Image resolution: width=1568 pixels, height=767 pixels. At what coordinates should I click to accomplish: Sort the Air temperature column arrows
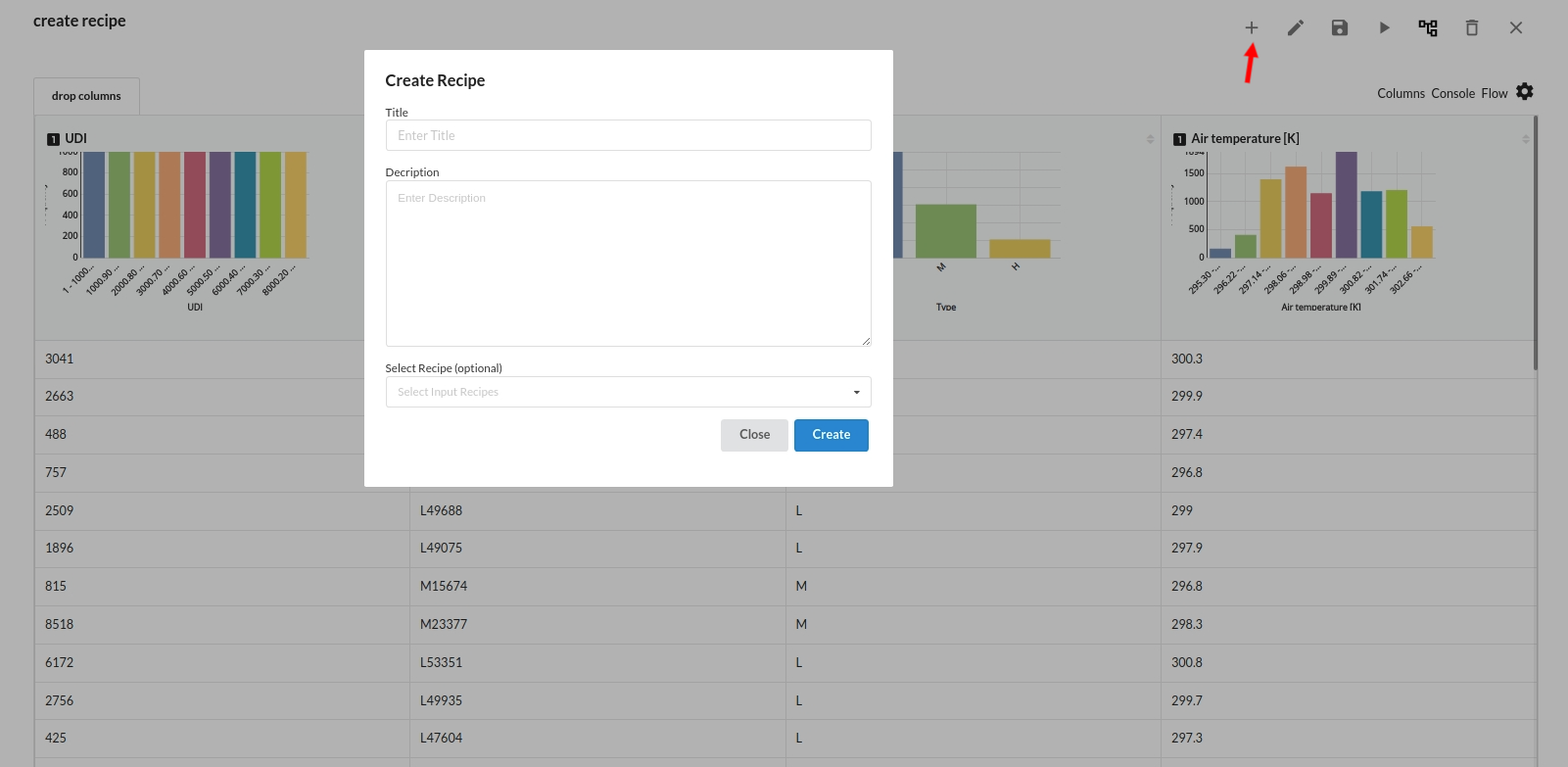pyautogui.click(x=1526, y=139)
